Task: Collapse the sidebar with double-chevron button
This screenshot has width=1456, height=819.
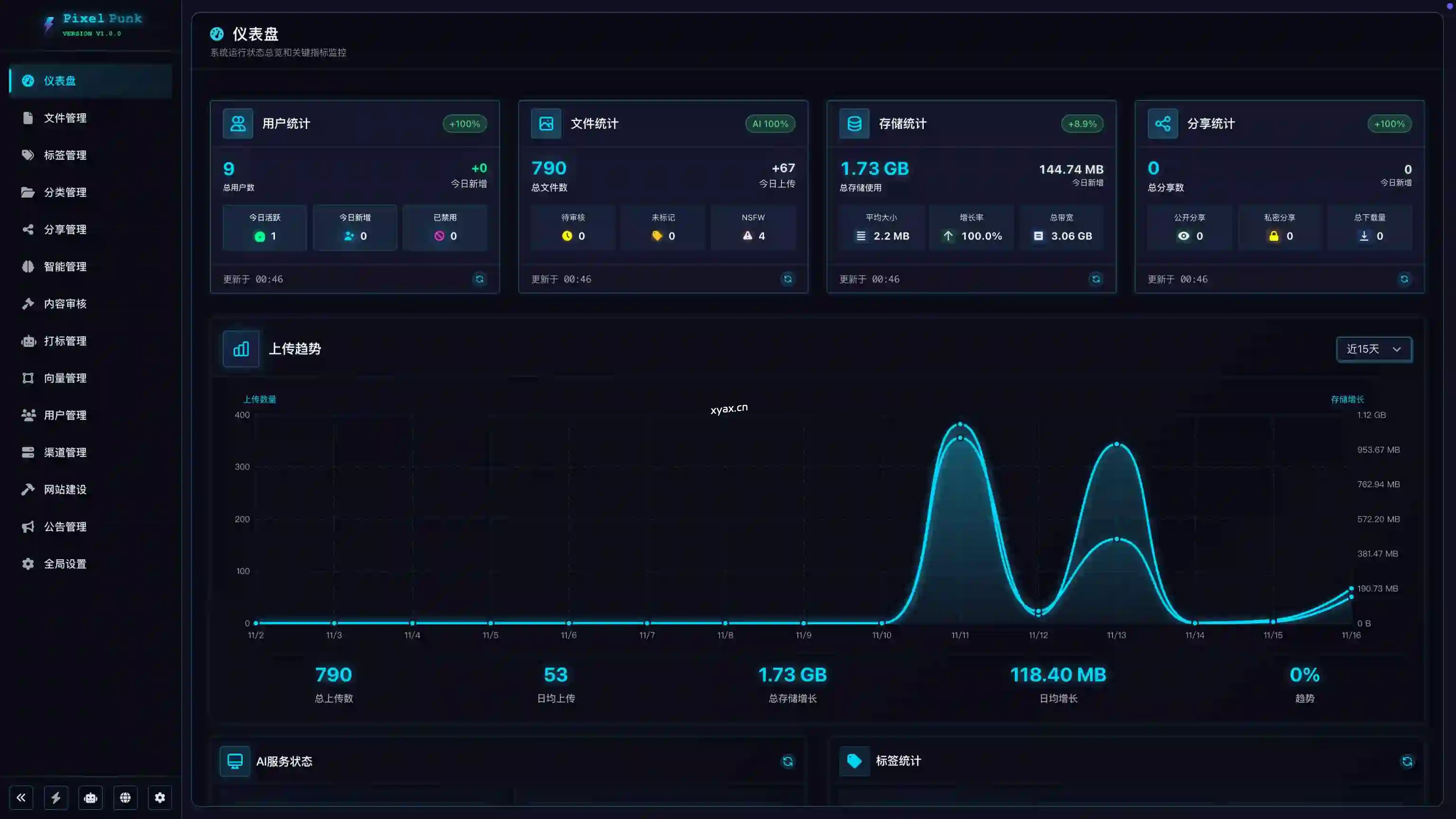Action: coord(21,798)
